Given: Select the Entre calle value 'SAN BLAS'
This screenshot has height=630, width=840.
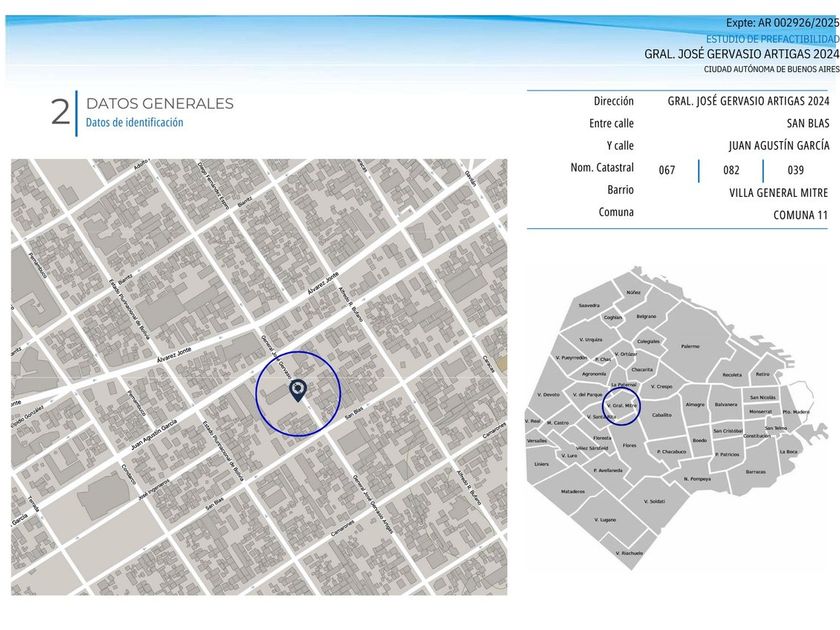Looking at the screenshot, I should [x=808, y=123].
